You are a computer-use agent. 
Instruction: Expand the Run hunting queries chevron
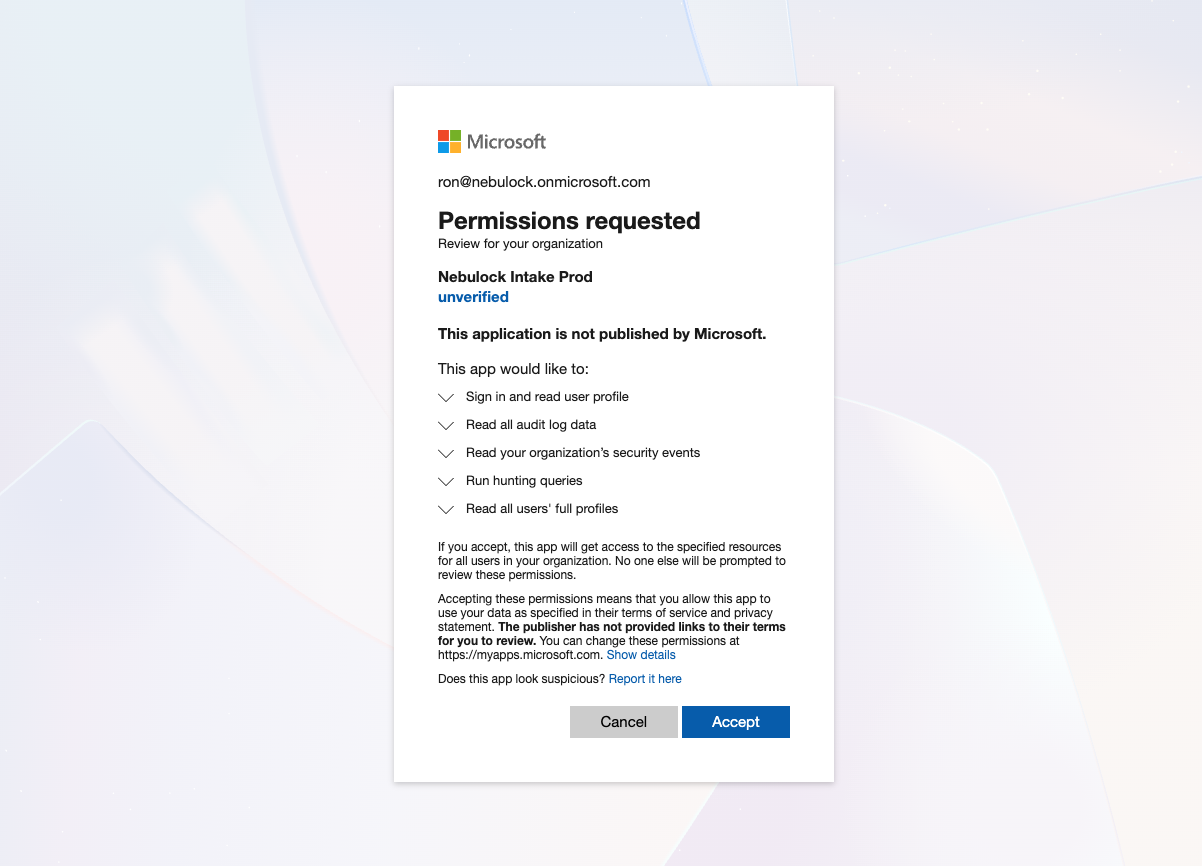tap(446, 481)
